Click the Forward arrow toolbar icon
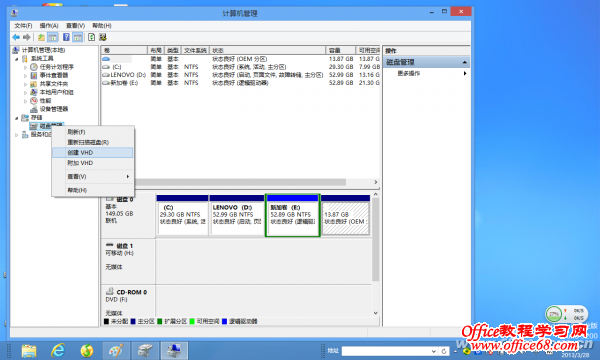600x360 pixels. pos(27,37)
